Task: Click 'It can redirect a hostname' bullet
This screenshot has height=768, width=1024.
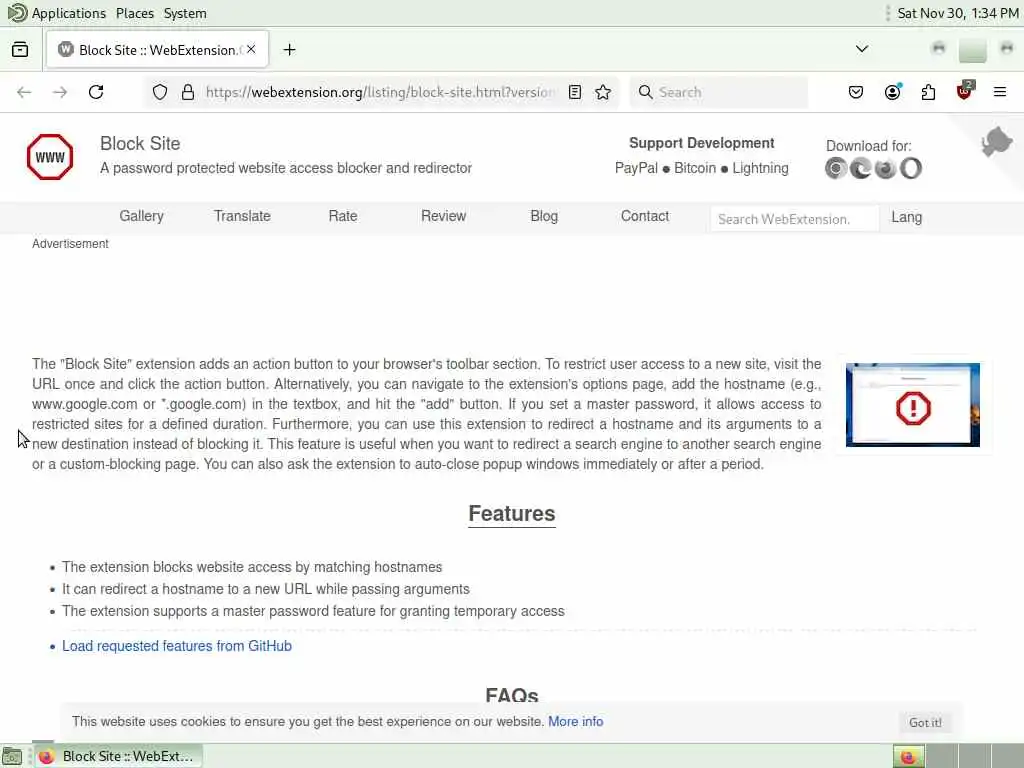Action: 266,589
